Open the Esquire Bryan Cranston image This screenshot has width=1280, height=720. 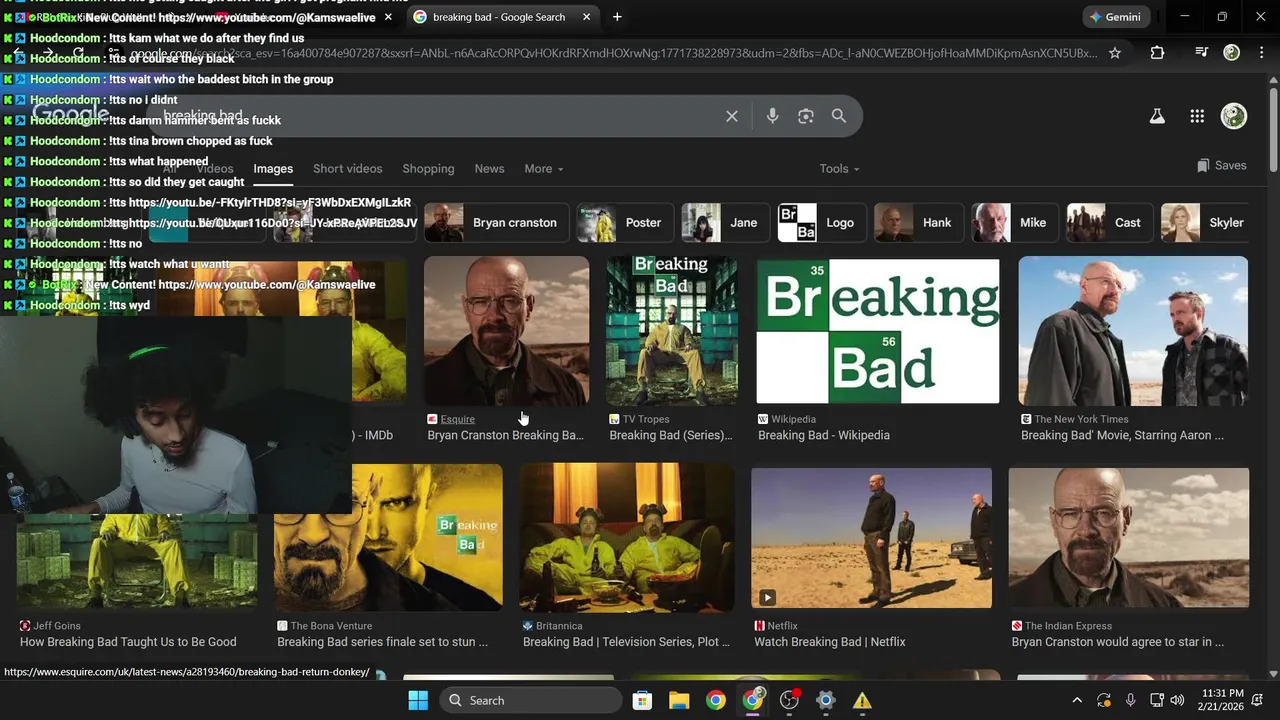506,331
